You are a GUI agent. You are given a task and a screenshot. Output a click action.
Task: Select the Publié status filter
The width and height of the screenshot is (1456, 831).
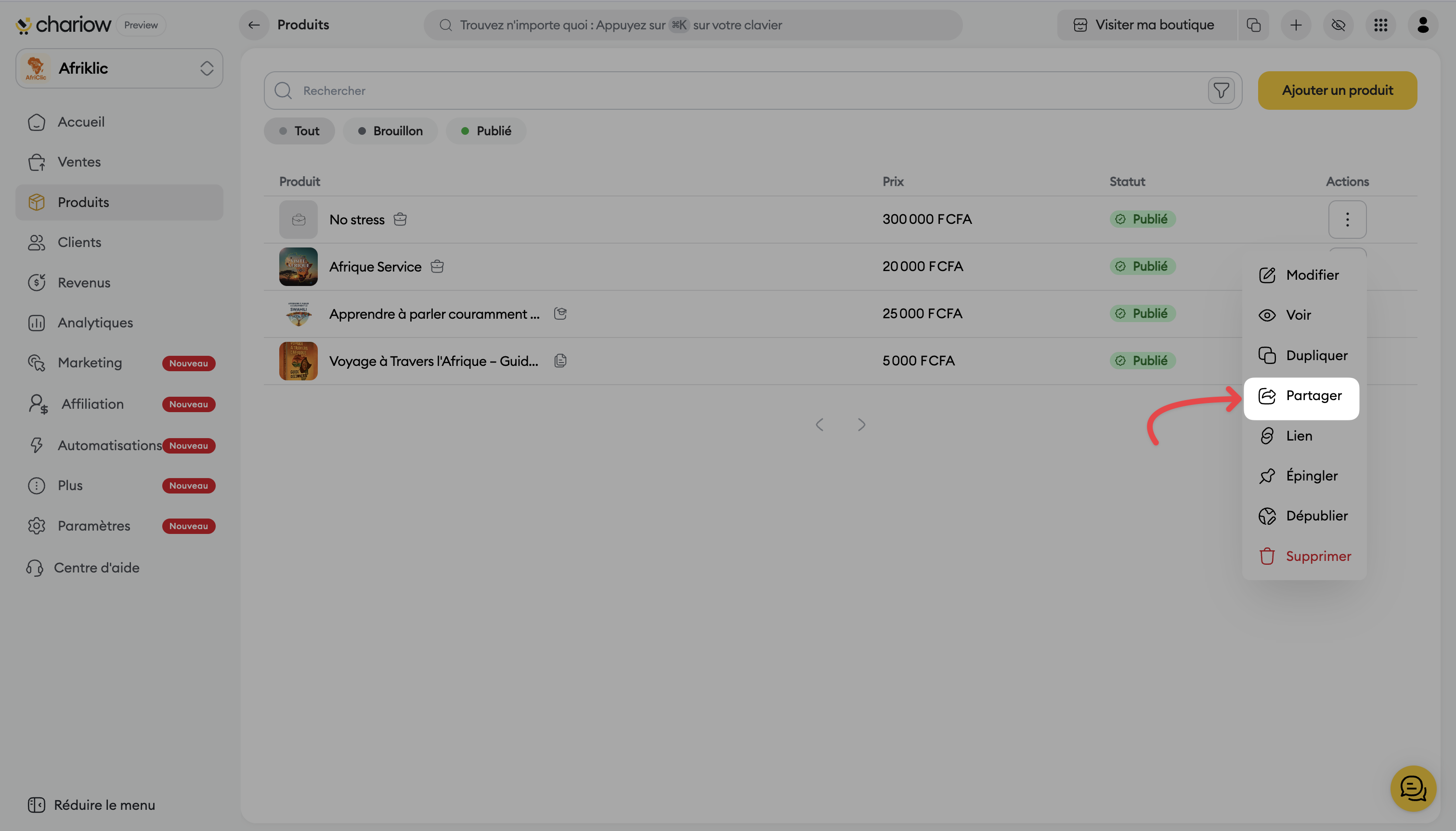click(x=486, y=130)
